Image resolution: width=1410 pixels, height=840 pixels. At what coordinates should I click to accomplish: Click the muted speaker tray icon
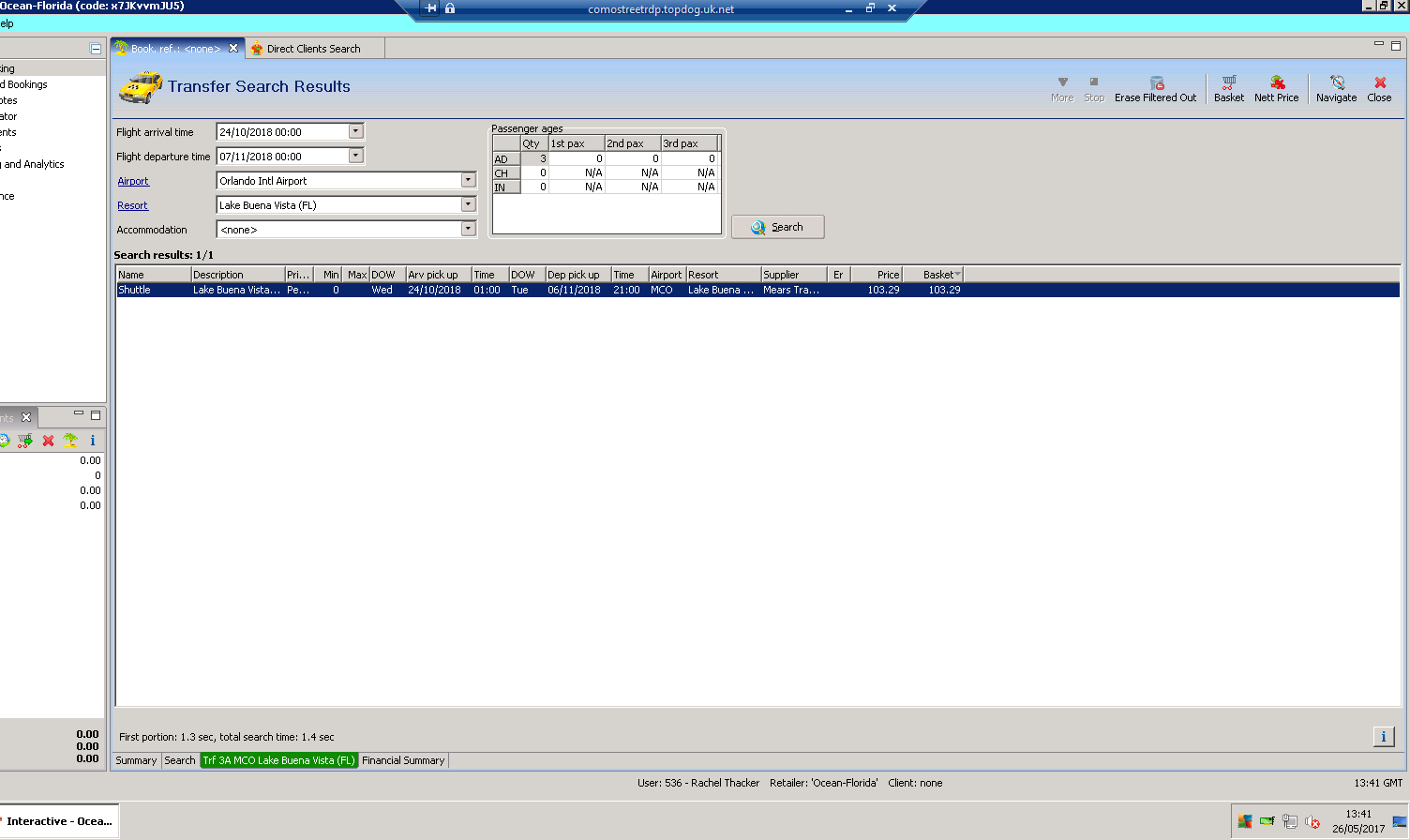1312,822
